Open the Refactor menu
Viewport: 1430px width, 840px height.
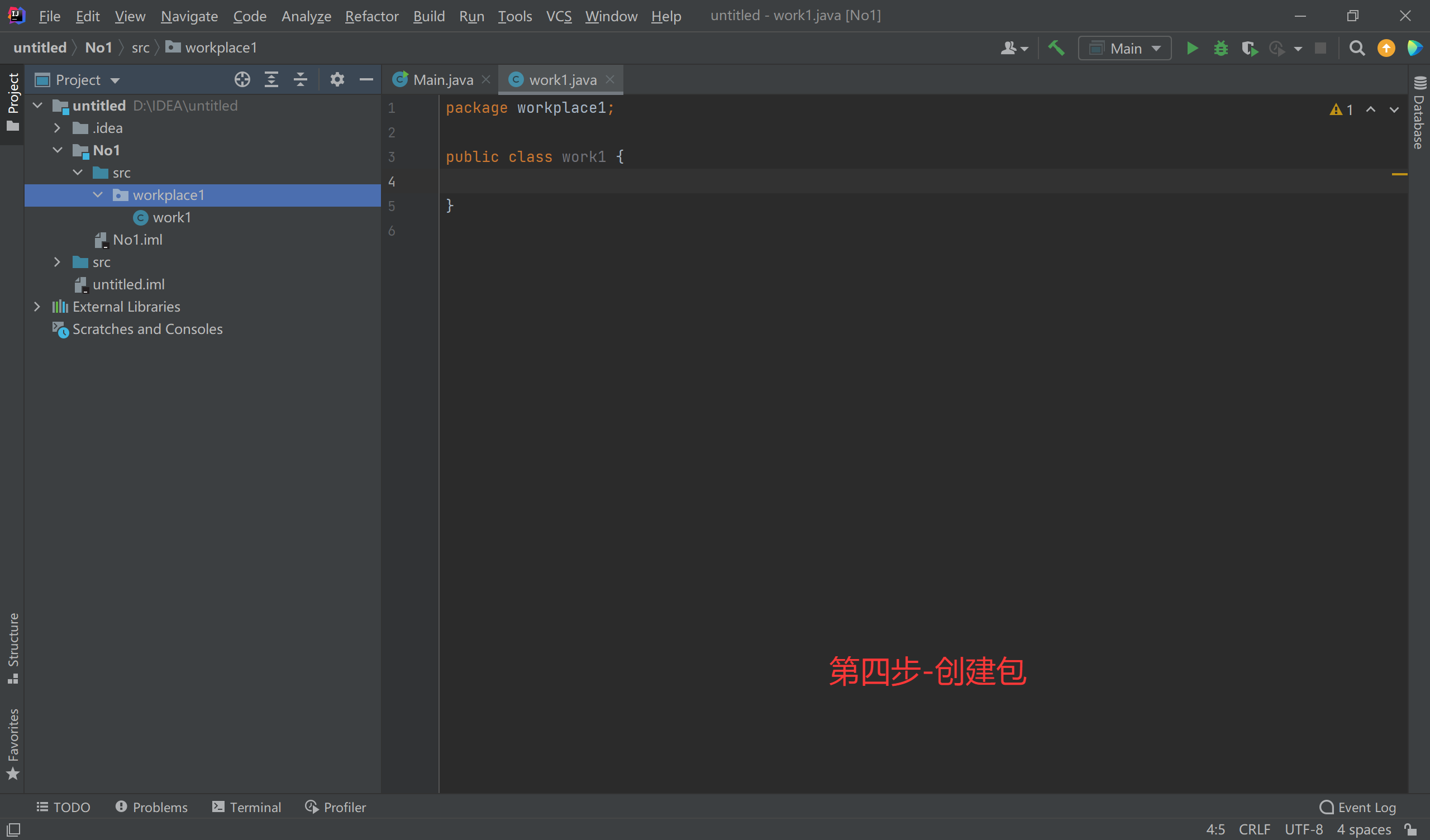[x=371, y=16]
